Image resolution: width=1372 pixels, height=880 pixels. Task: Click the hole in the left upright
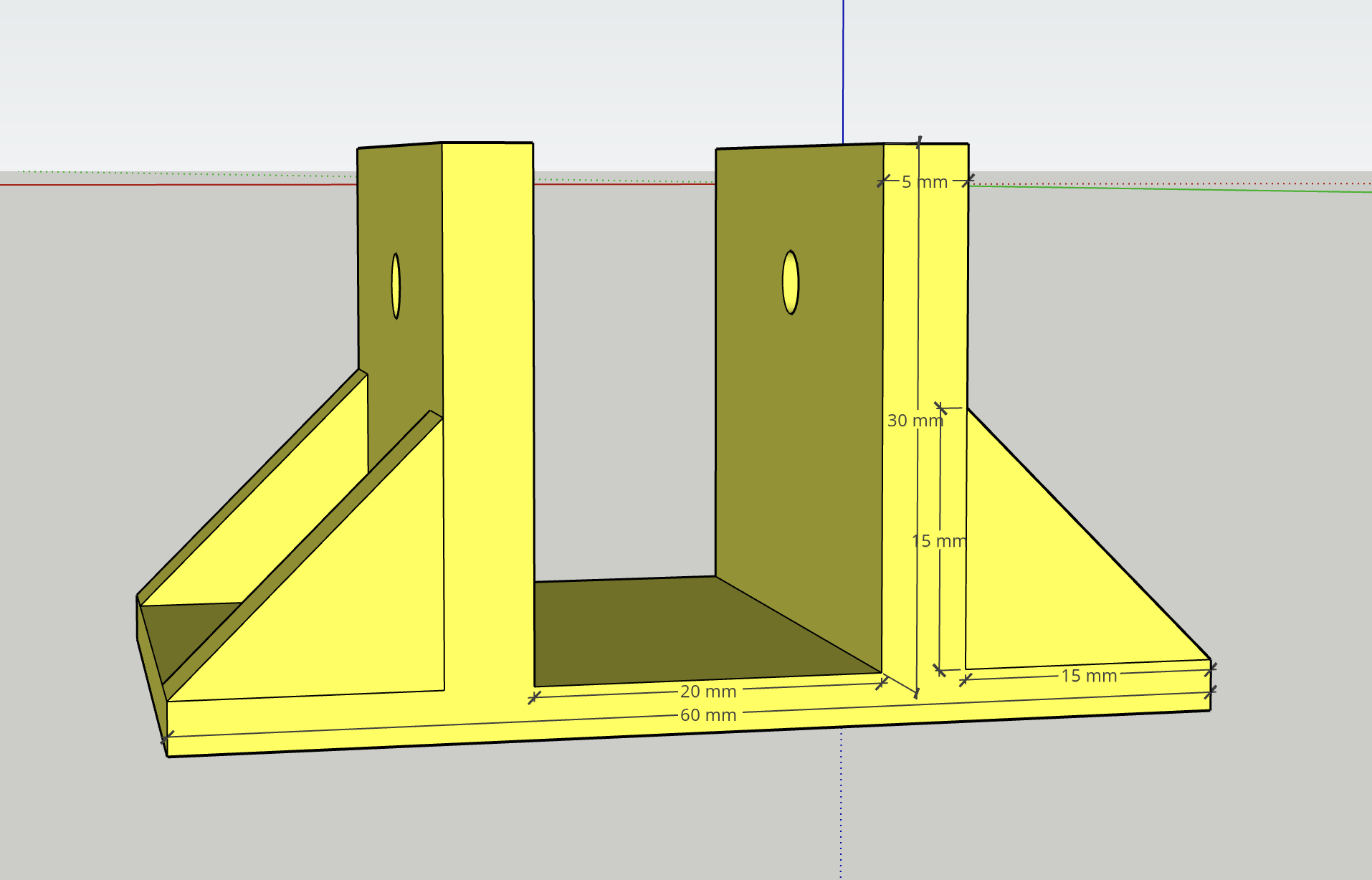396,285
